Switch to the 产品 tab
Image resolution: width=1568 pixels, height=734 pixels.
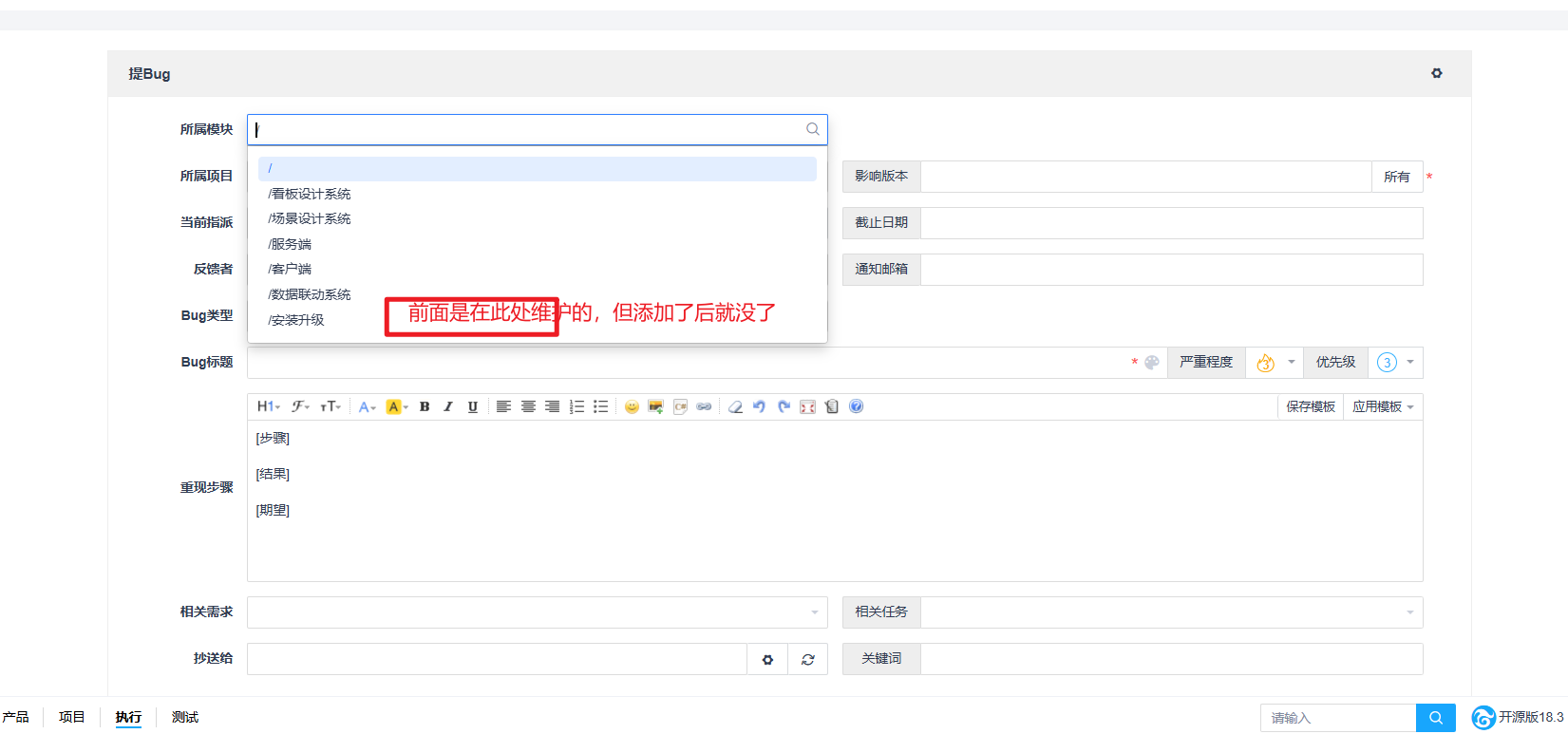click(15, 717)
